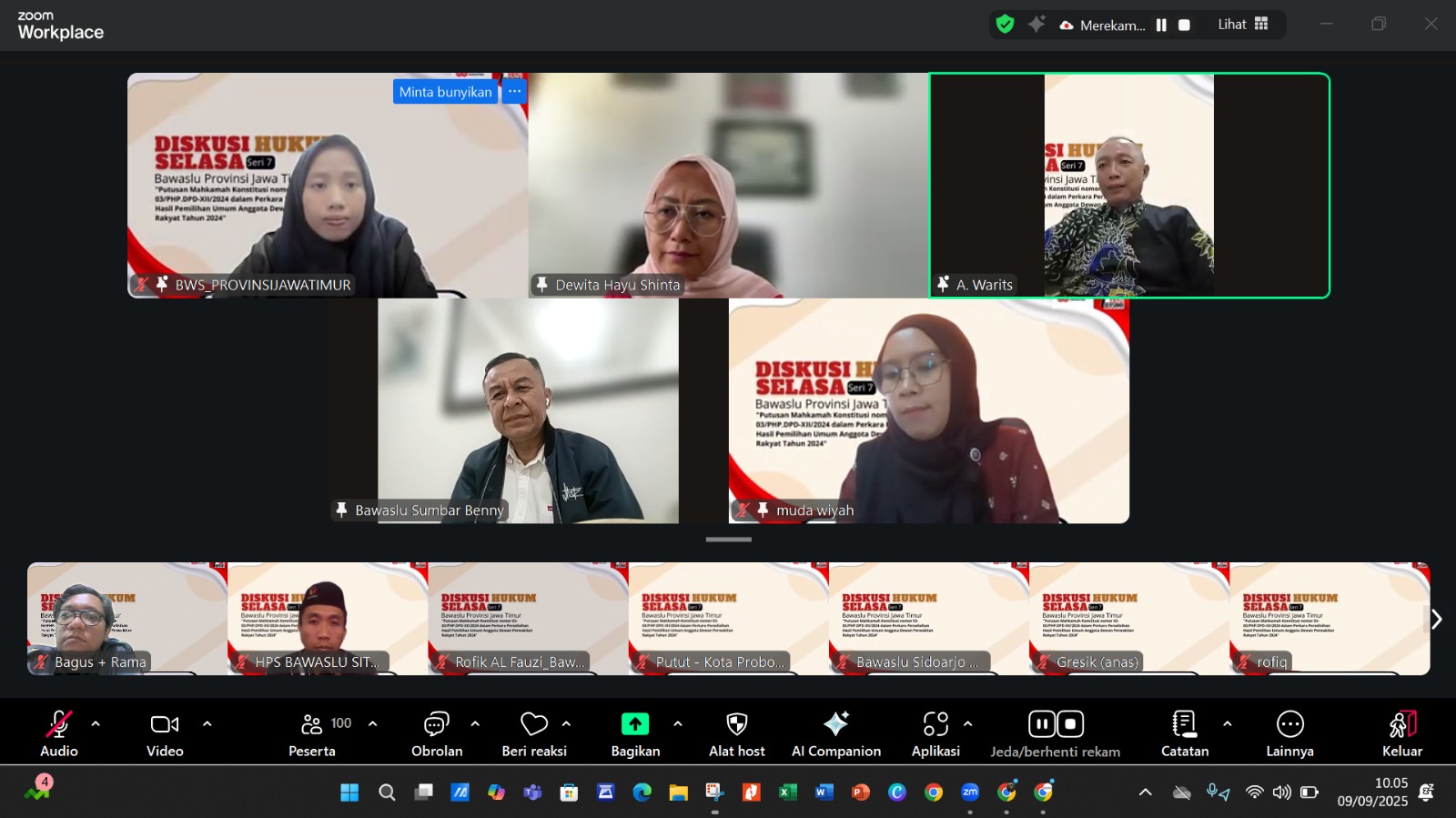Open the Catatan notes icon
The width and height of the screenshot is (1456, 818).
pyautogui.click(x=1184, y=724)
